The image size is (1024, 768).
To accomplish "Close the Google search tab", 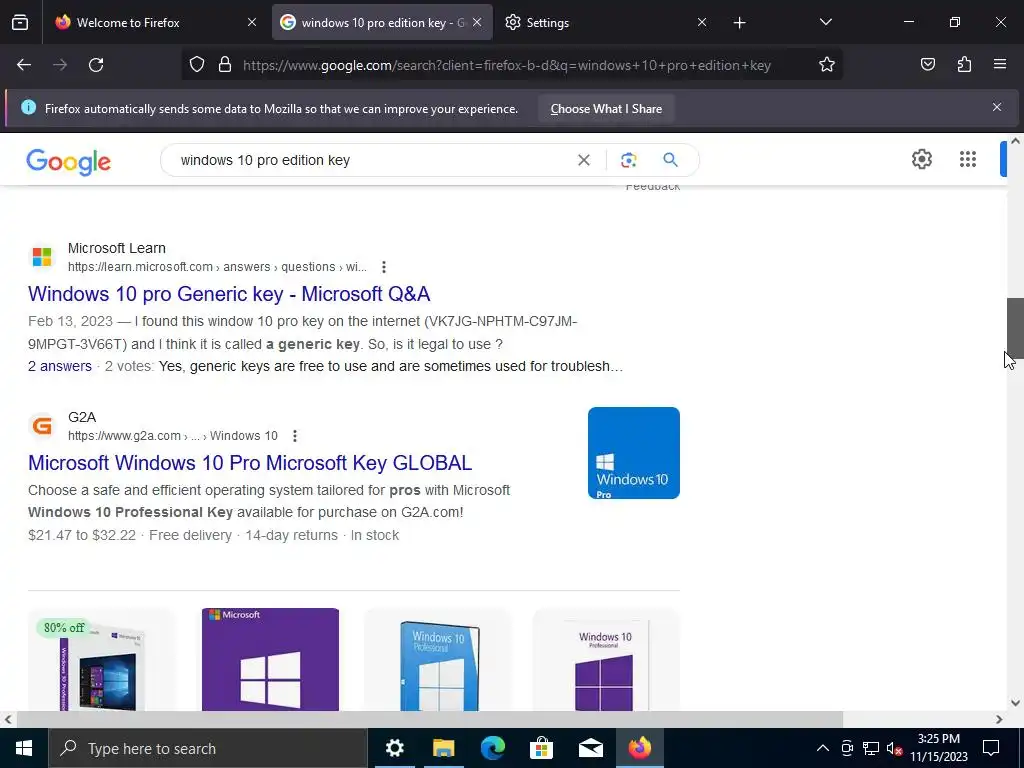I will [x=477, y=23].
